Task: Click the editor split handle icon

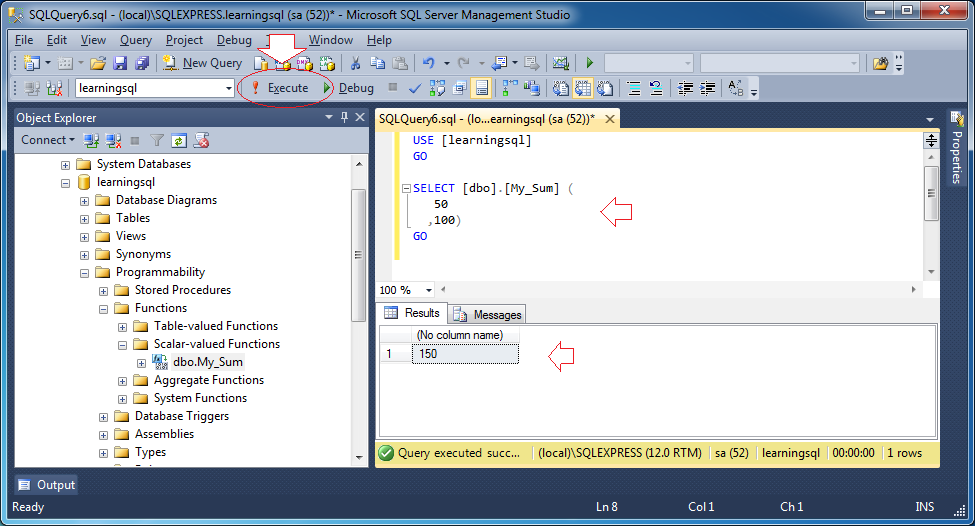Action: tap(931, 140)
